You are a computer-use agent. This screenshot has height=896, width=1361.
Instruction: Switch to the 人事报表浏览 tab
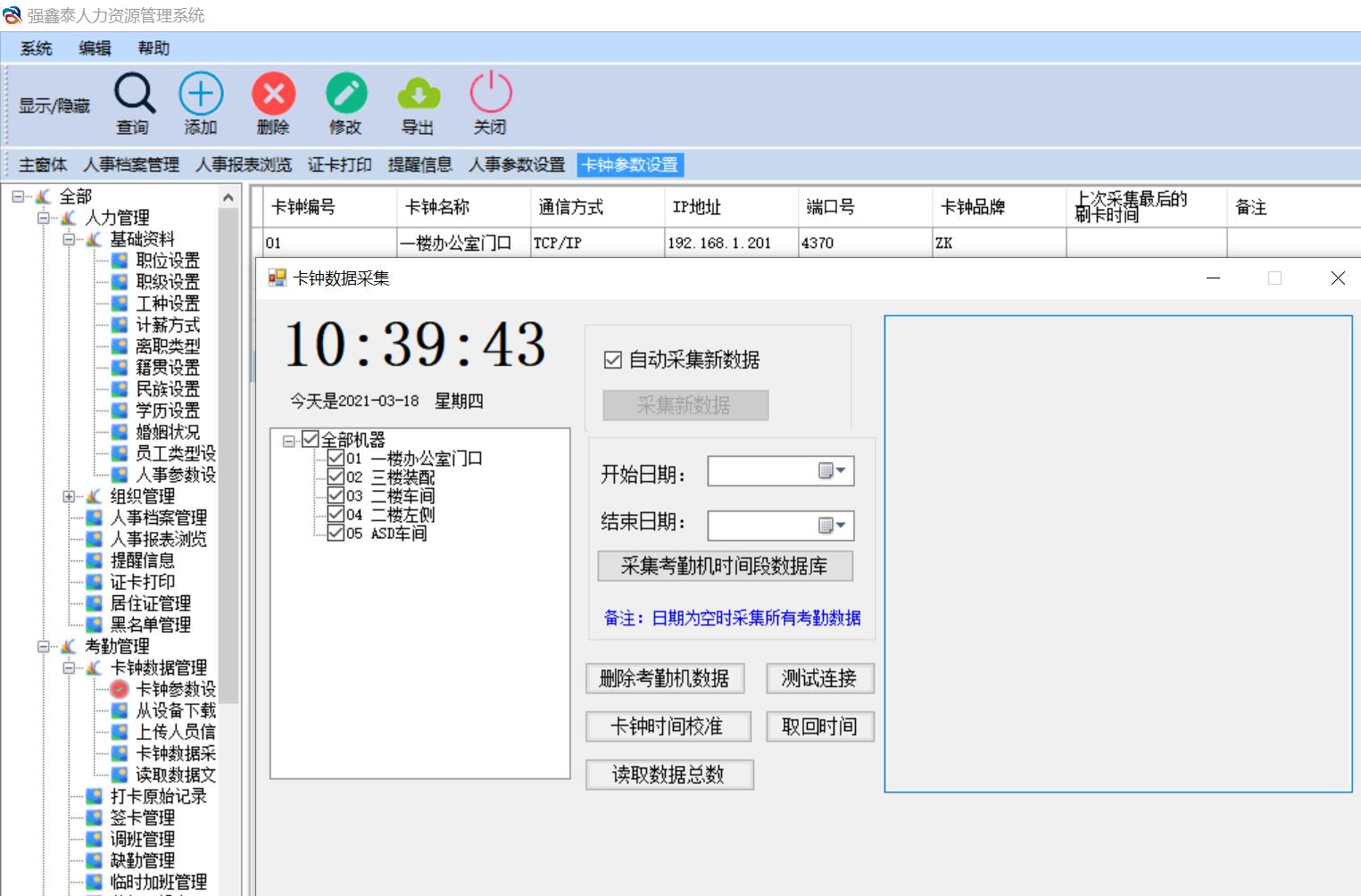click(243, 164)
